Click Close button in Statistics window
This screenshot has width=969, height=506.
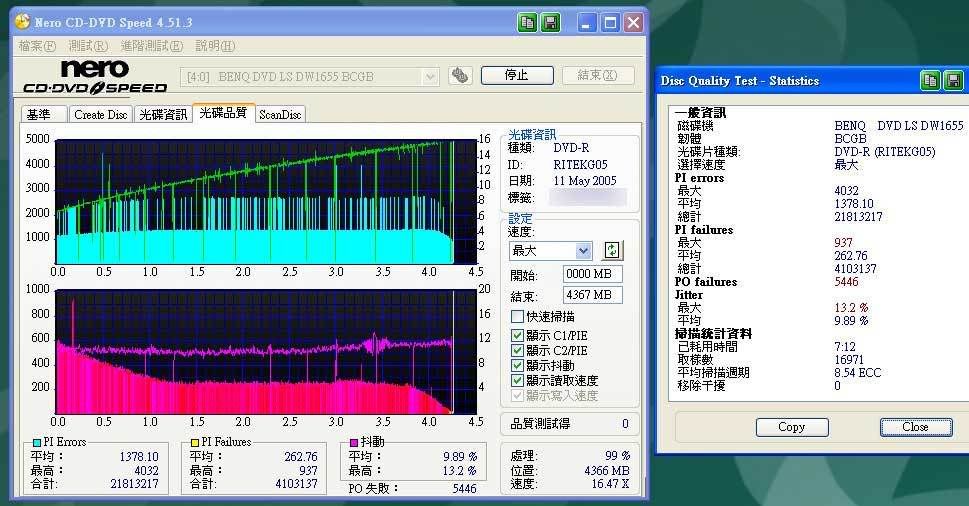click(x=916, y=427)
